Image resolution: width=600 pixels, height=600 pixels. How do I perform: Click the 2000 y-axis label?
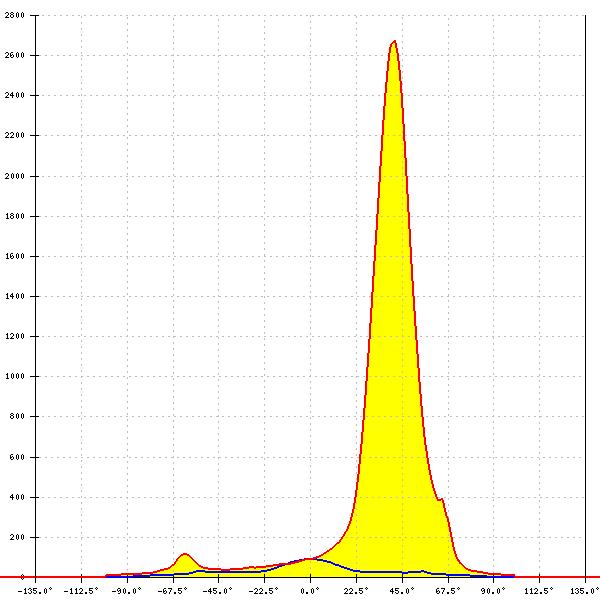[x=15, y=176]
